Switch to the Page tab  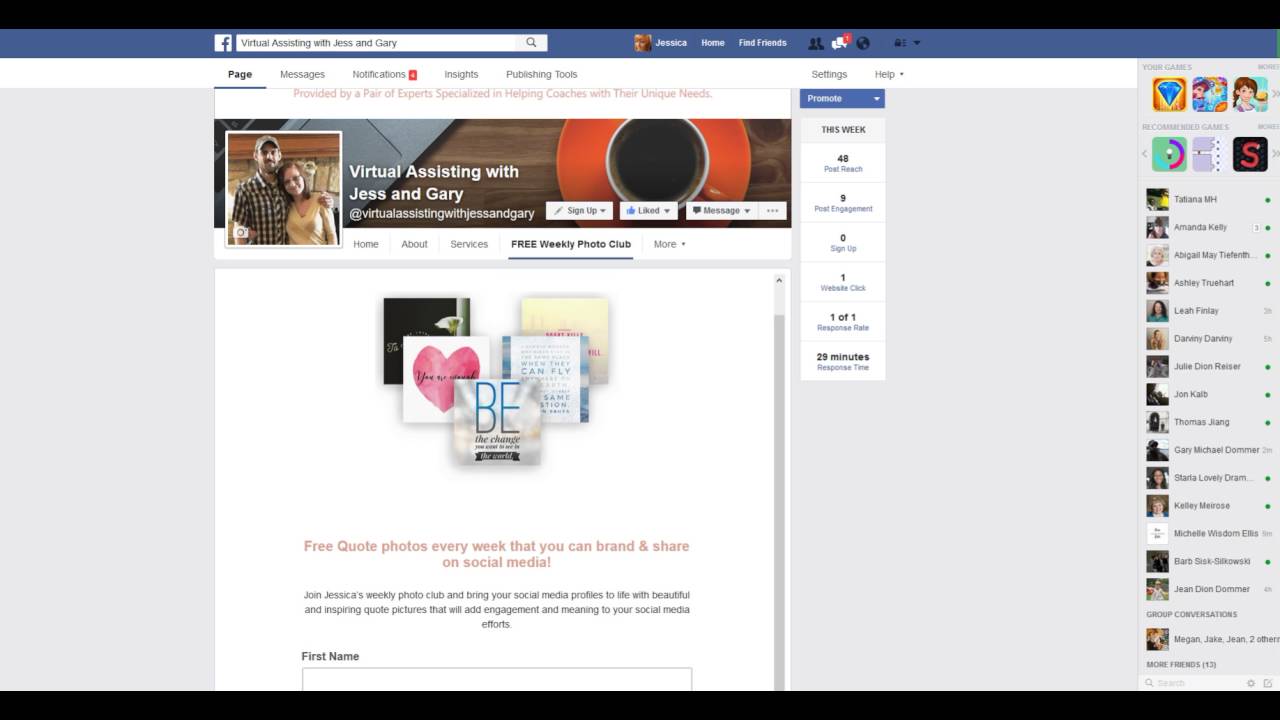click(240, 74)
